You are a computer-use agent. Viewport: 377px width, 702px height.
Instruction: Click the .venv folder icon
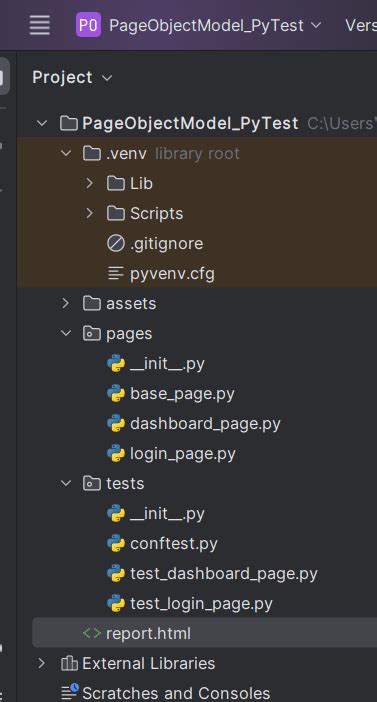92,154
